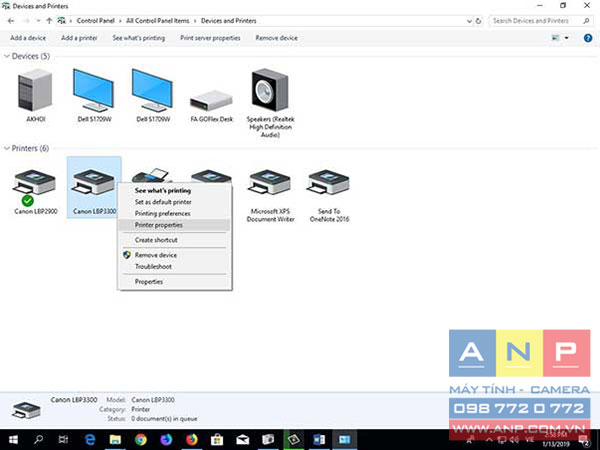This screenshot has height=450, width=600.
Task: Go back with the back arrow
Action: pos(11,21)
